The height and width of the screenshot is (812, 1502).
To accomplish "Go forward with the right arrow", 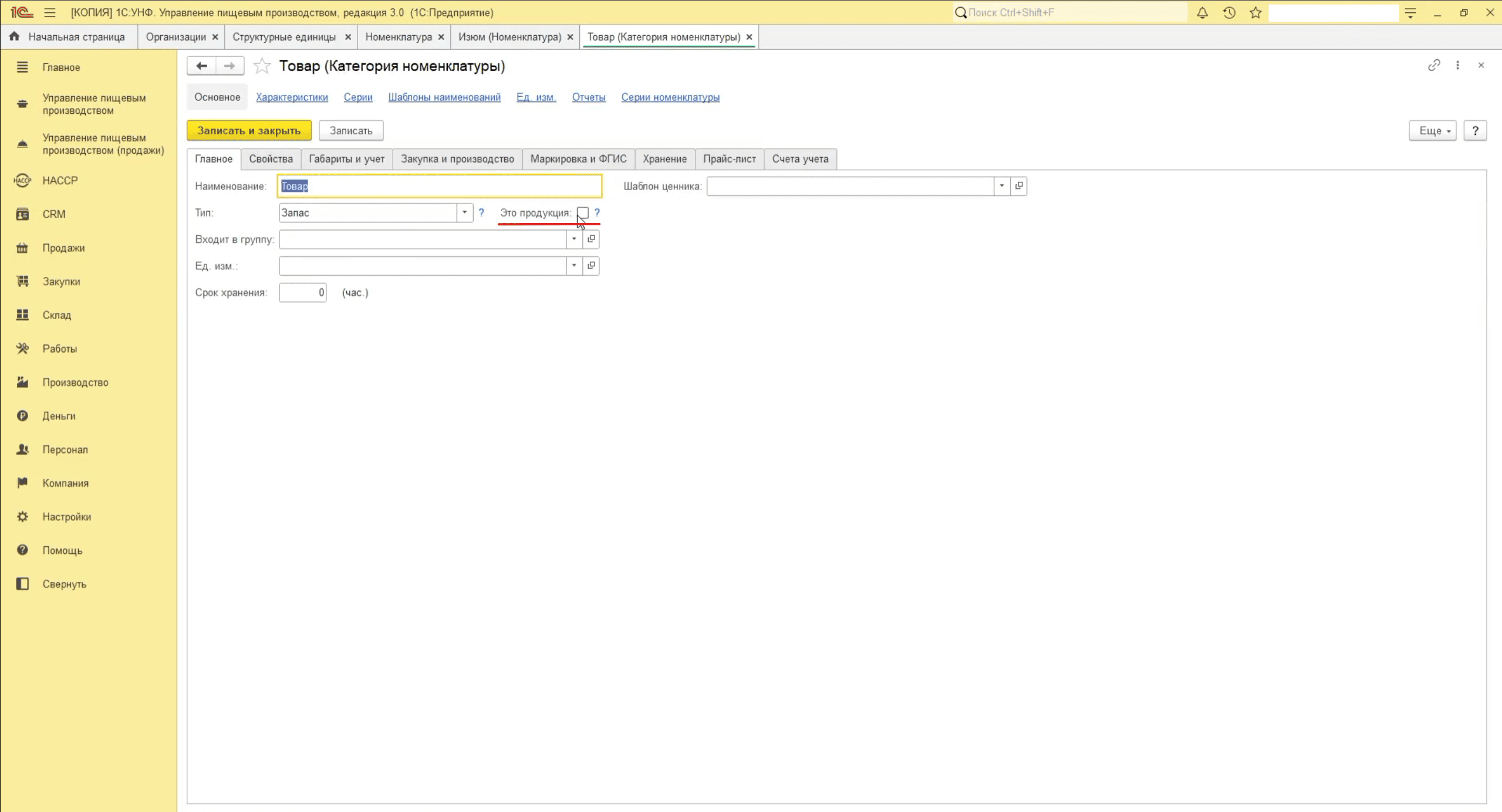I will point(229,66).
